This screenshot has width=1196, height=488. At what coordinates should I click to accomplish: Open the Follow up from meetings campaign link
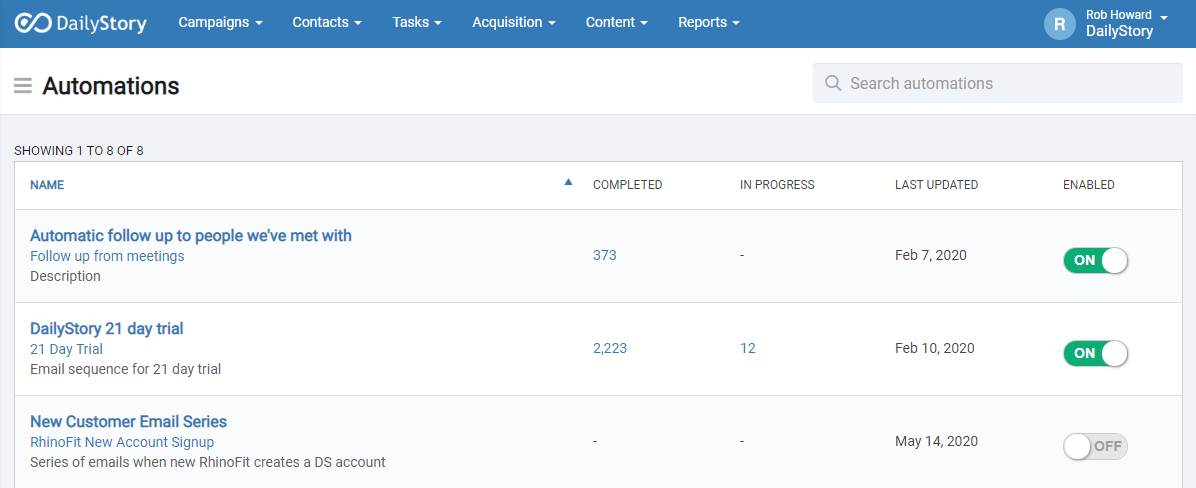coord(107,256)
